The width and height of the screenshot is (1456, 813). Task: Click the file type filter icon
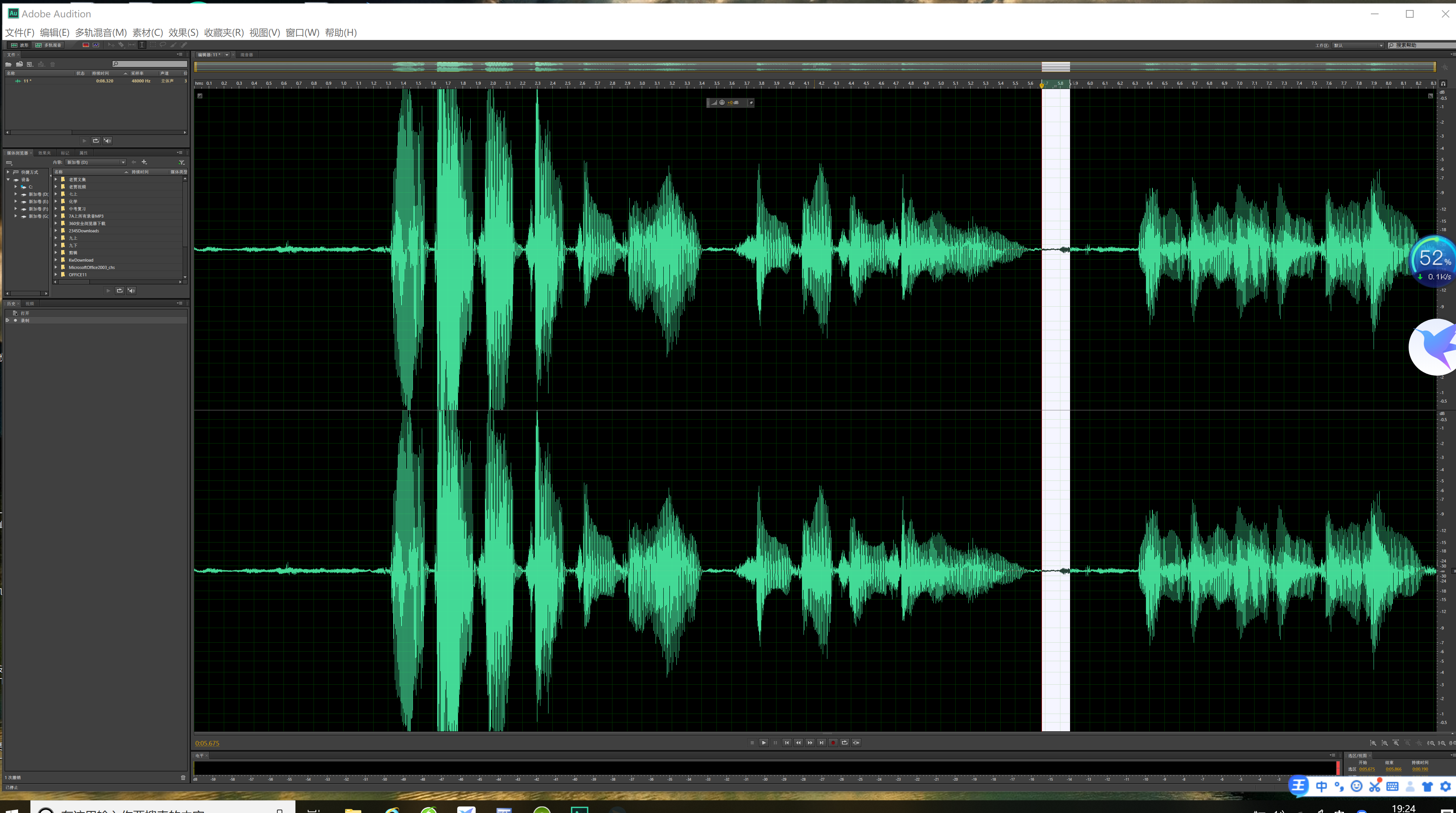(181, 162)
